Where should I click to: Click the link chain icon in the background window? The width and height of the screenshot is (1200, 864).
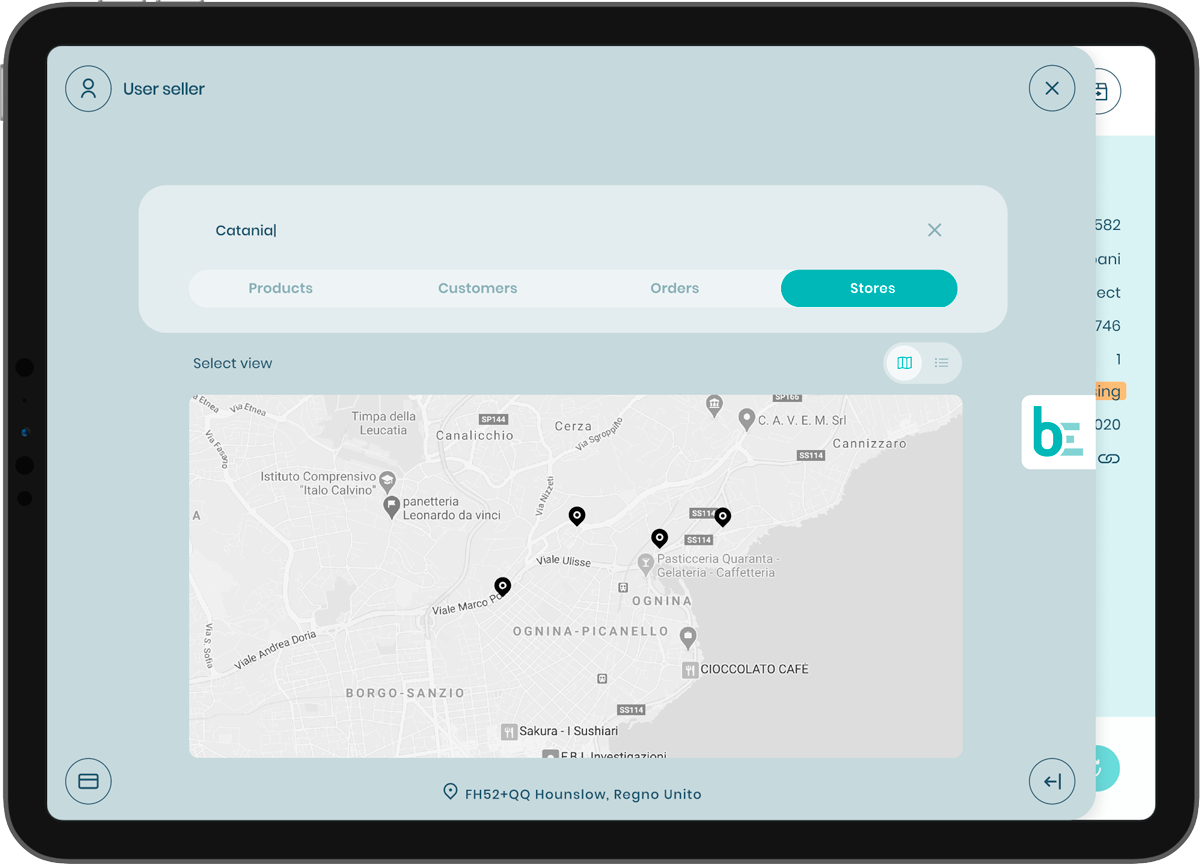click(1108, 459)
